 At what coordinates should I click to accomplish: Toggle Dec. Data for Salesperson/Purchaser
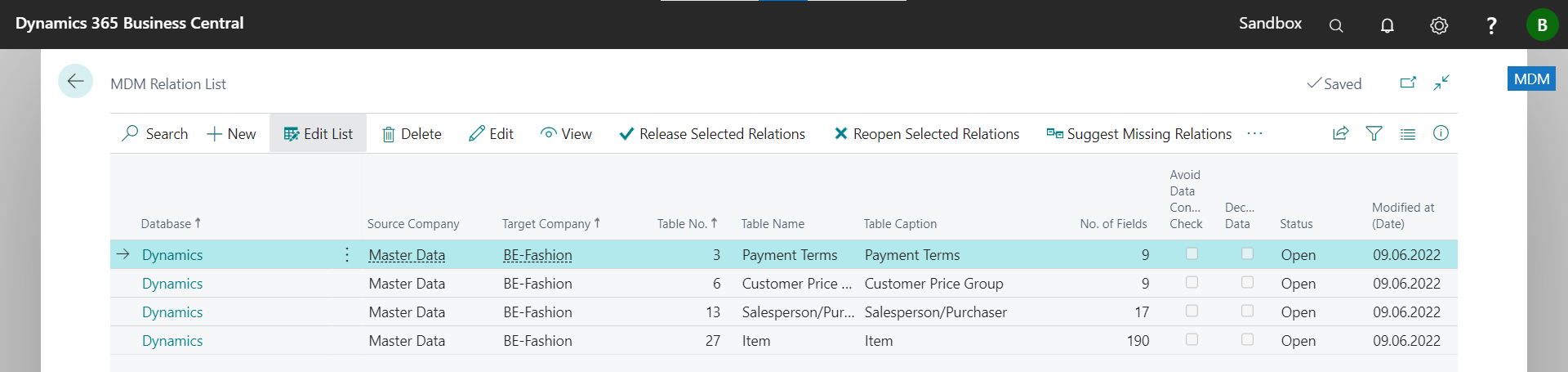1247,311
